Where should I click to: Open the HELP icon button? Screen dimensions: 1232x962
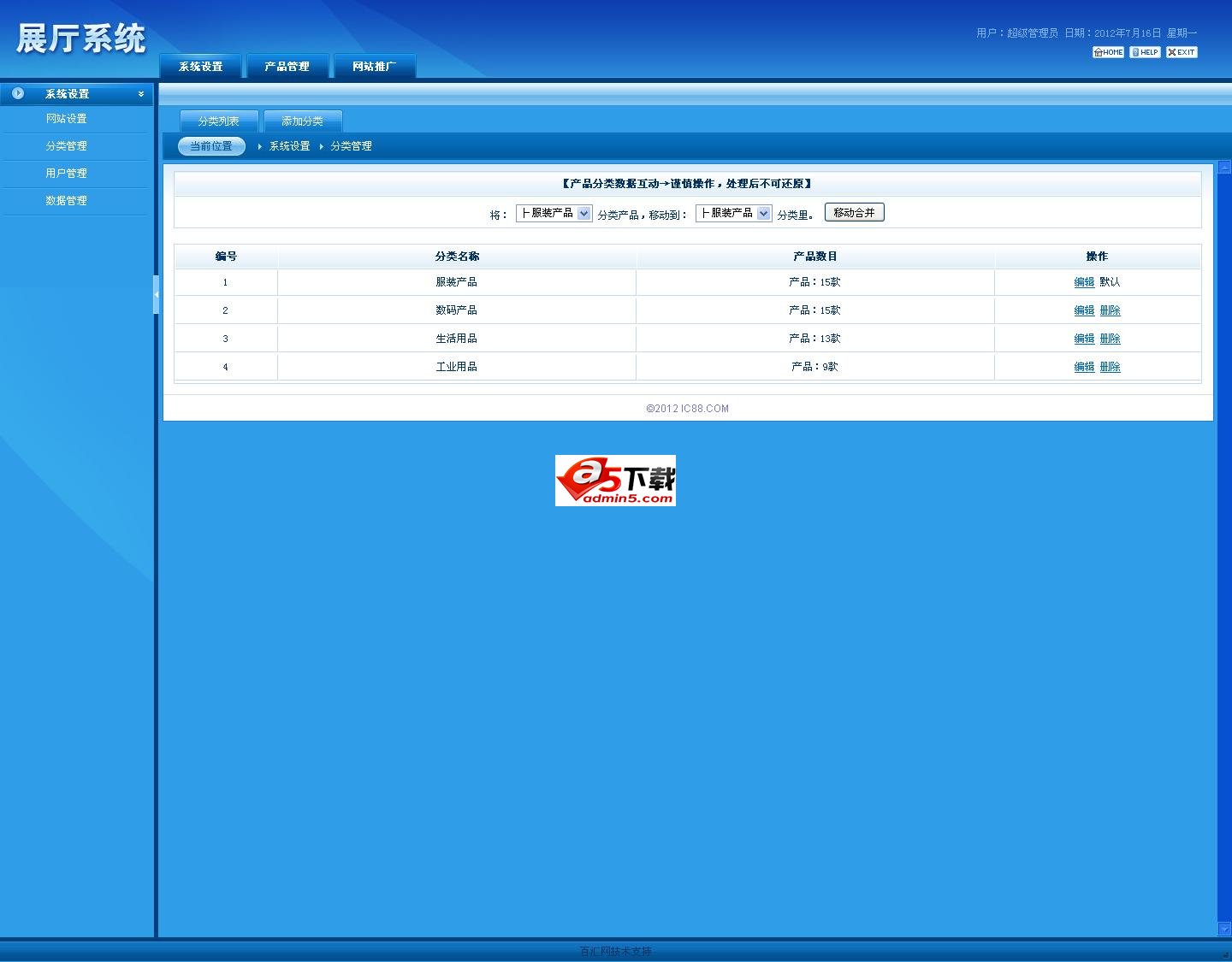(x=1145, y=52)
